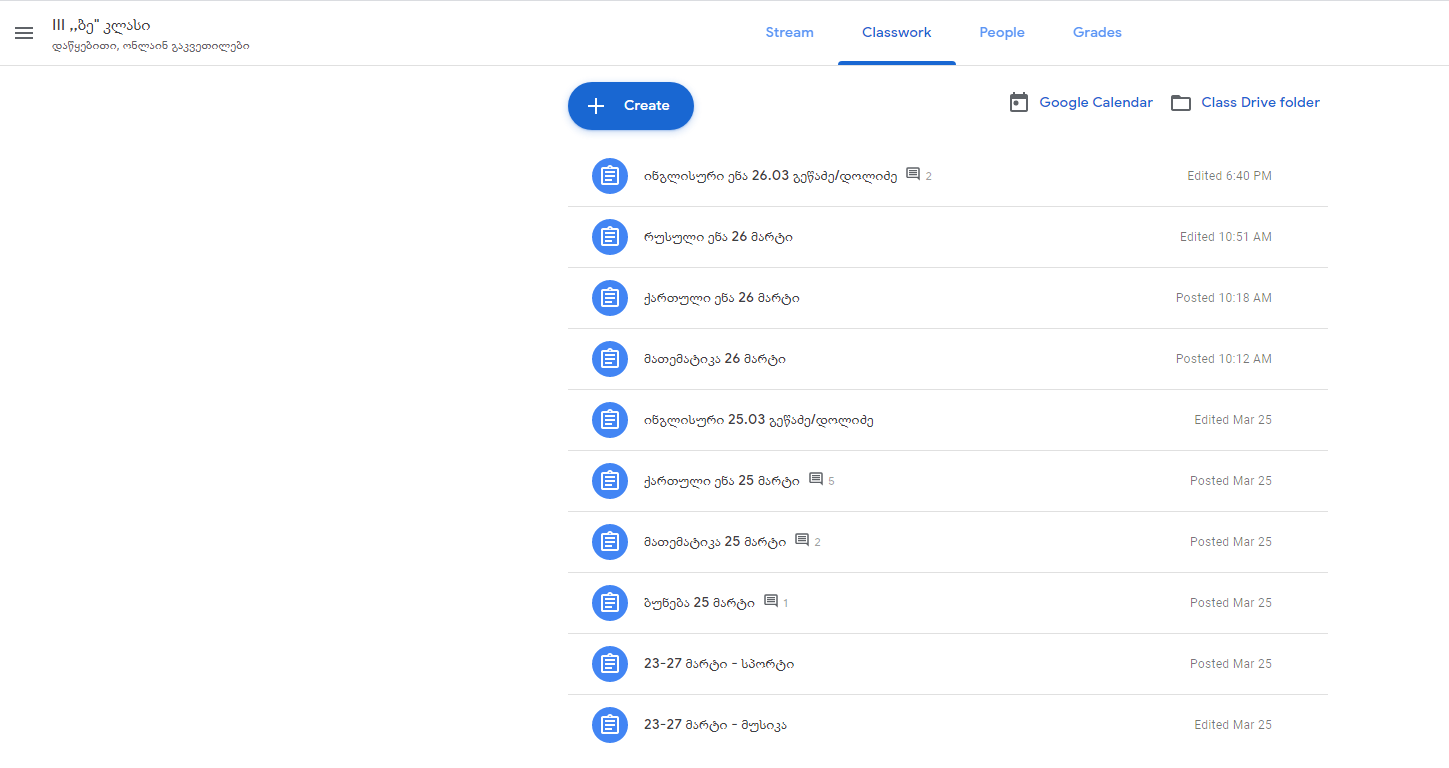Click assignment icon for მათემატიკა 25 მარტი
The width and height of the screenshot is (1449, 768).
[610, 542]
